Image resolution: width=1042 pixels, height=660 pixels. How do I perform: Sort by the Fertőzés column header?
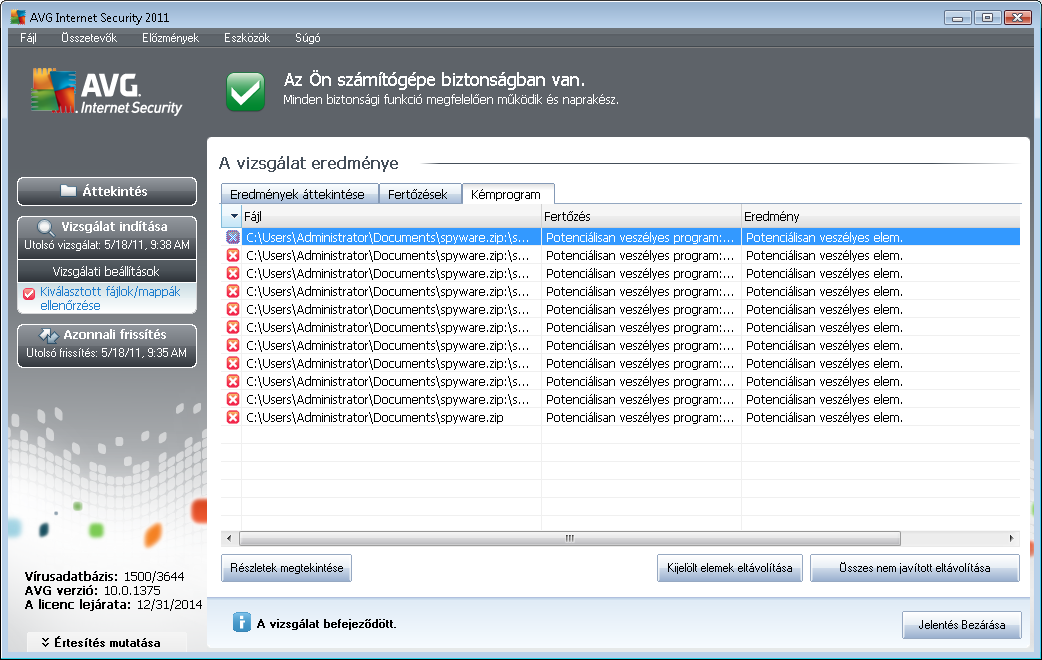pos(641,216)
